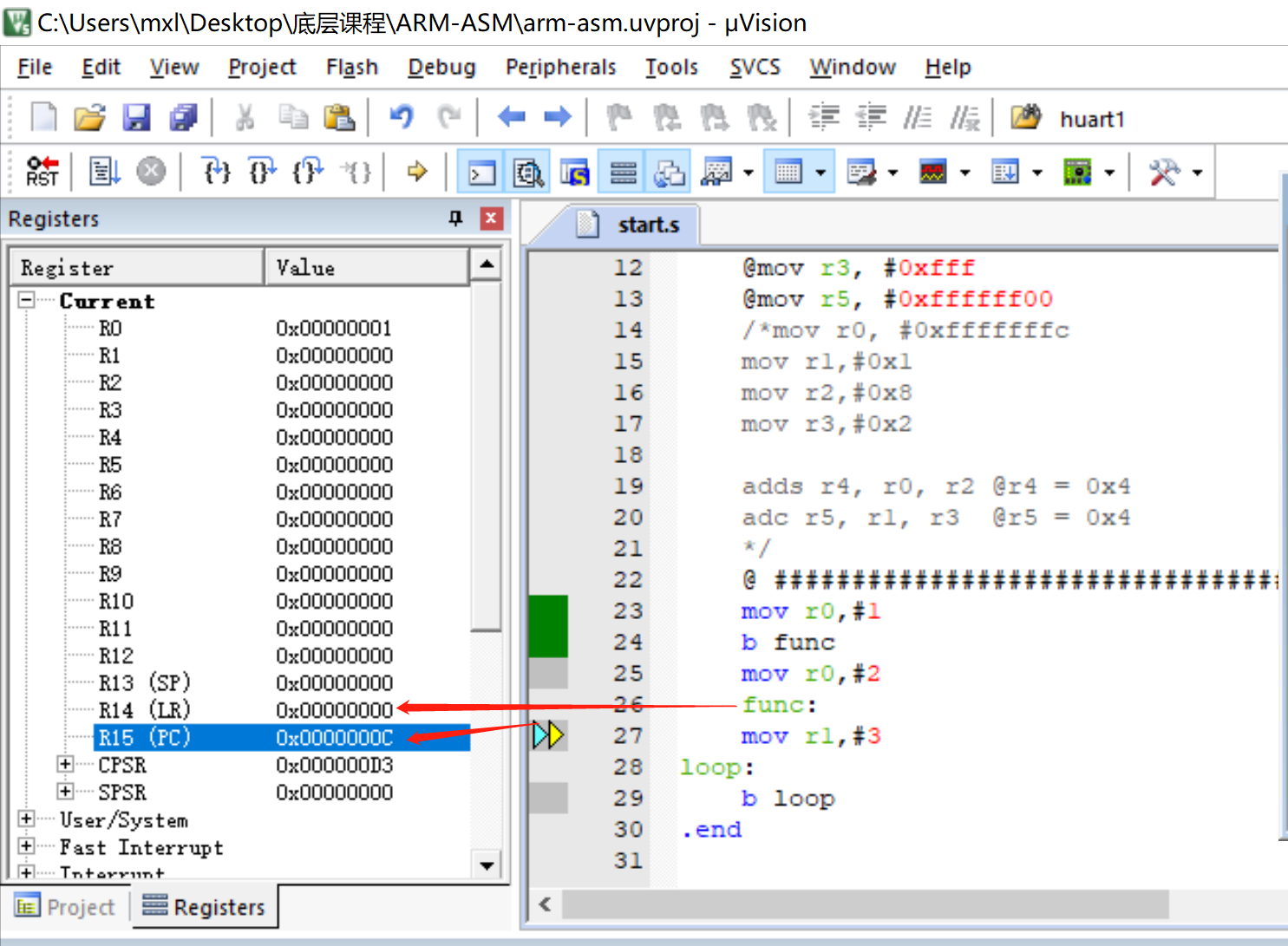
Task: Open Toolbox dropdown arrow
Action: 1198,173
